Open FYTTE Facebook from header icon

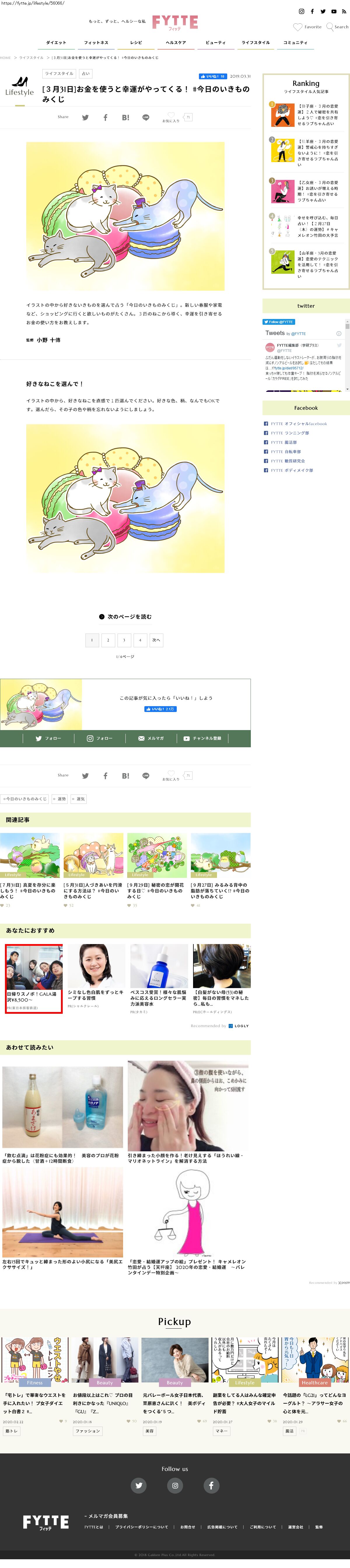click(312, 12)
